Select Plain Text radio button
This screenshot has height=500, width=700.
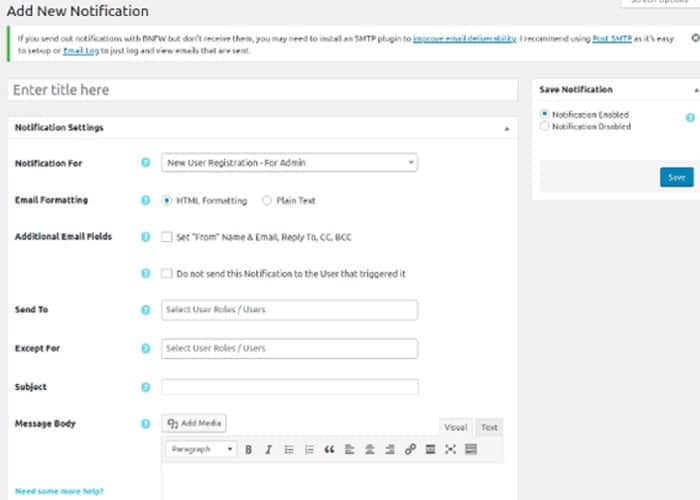click(267, 200)
